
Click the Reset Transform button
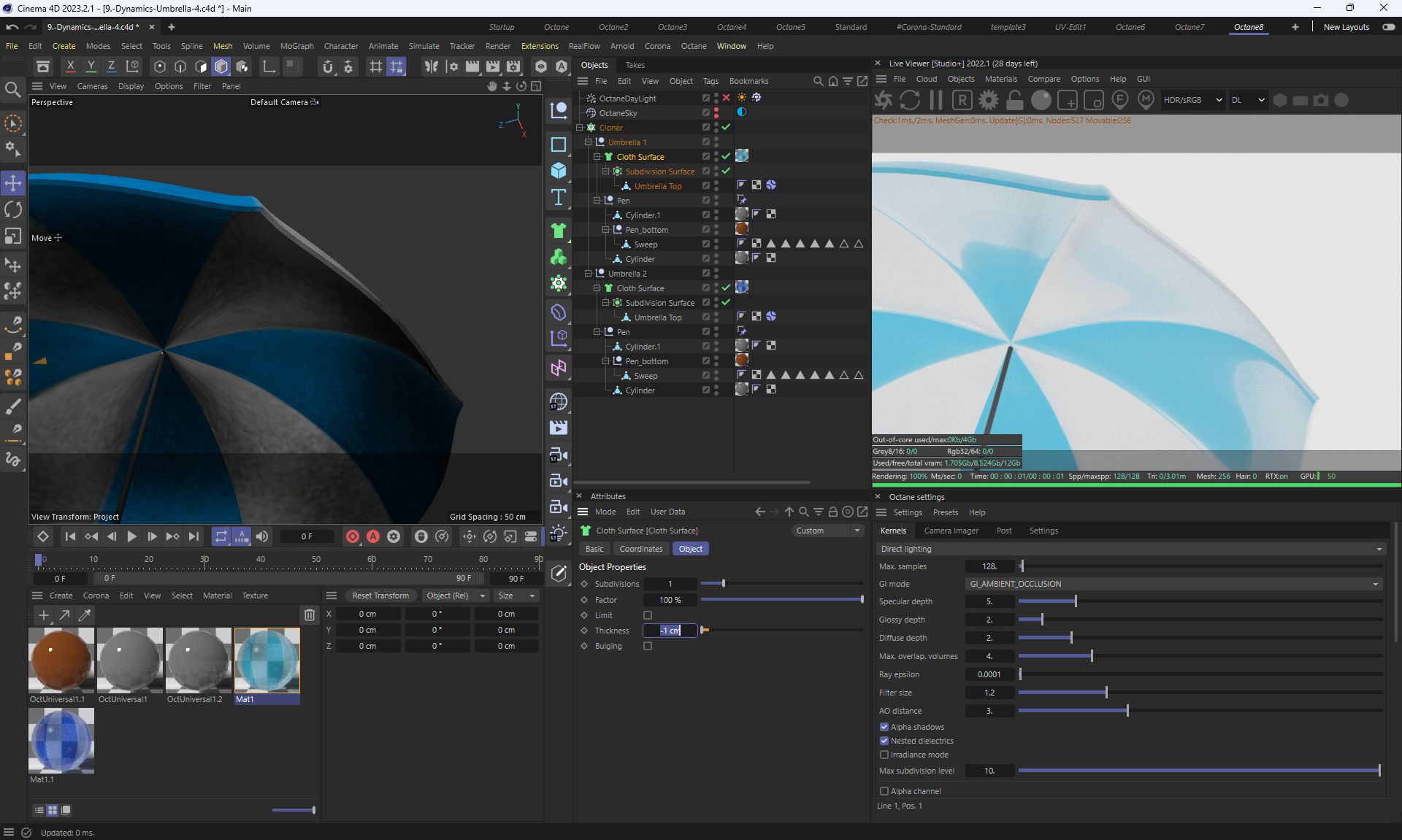[x=380, y=596]
